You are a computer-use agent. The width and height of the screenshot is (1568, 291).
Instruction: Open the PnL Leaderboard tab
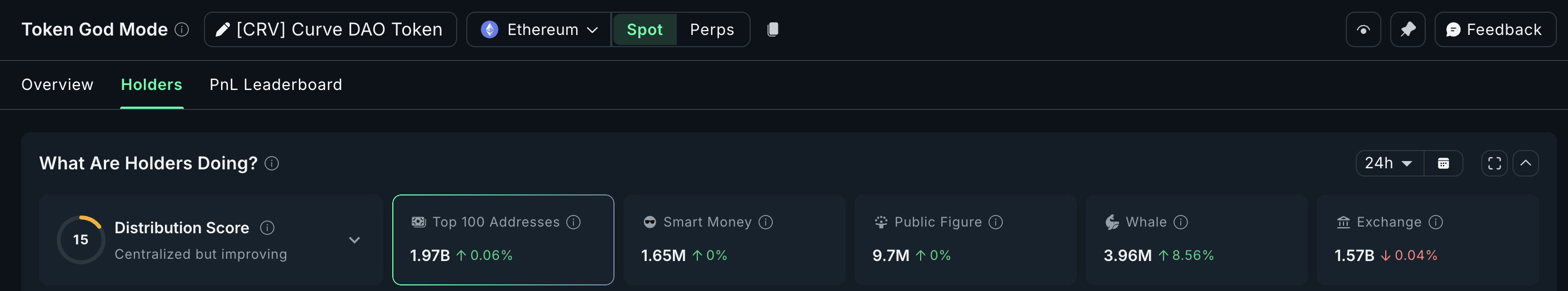[x=276, y=84]
